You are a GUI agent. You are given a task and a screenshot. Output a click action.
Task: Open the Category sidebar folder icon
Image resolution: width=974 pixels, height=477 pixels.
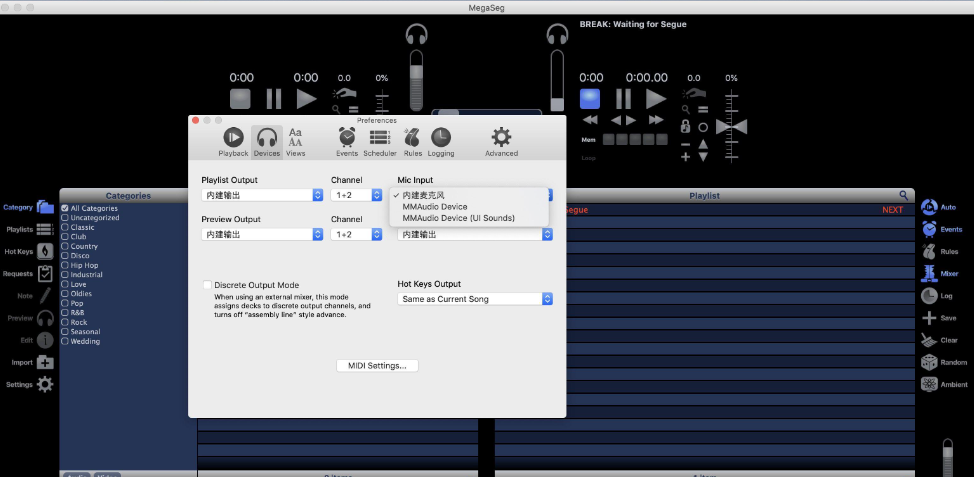coord(45,207)
